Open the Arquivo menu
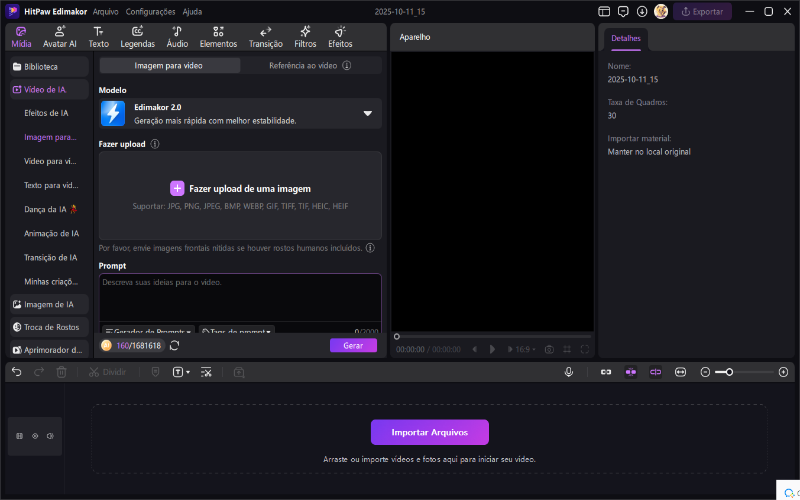Screen dimensions: 800x500 tap(106, 11)
